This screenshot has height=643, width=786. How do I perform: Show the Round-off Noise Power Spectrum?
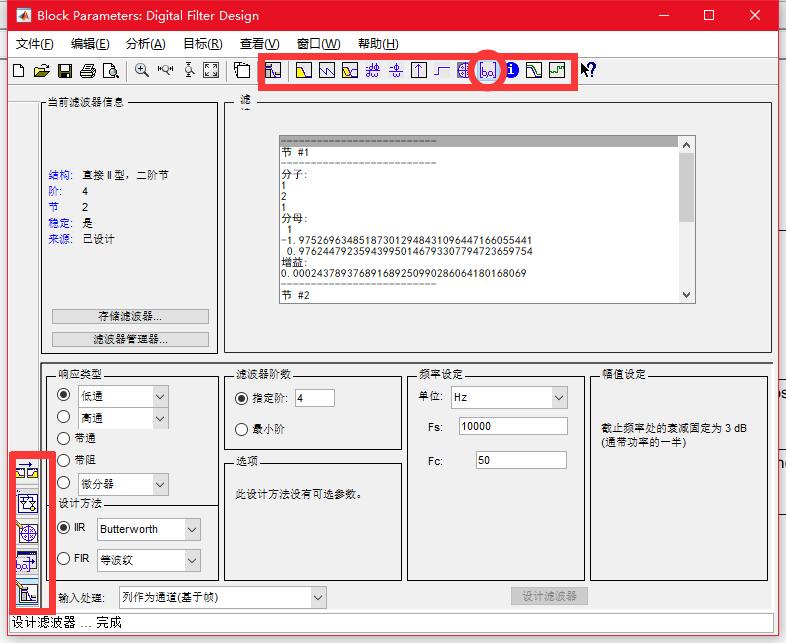[557, 70]
